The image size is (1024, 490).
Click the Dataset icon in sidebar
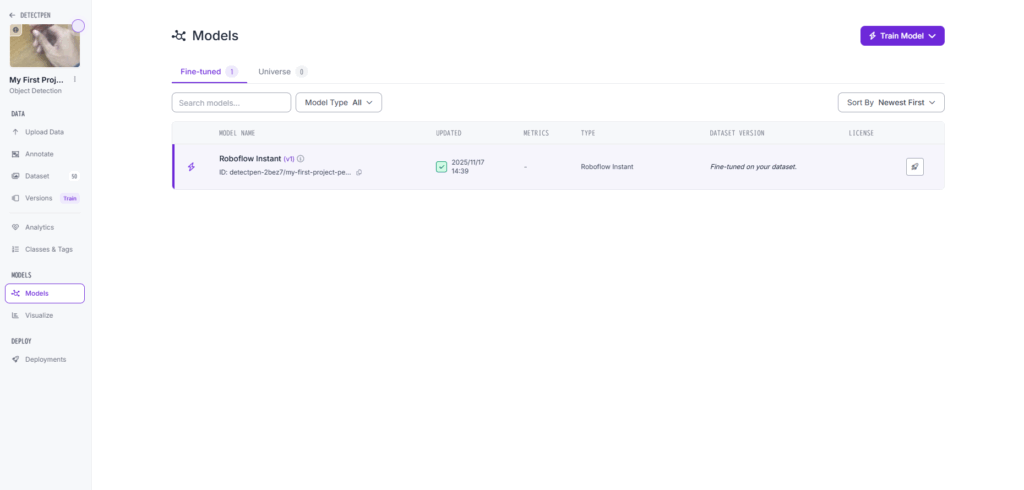15,176
